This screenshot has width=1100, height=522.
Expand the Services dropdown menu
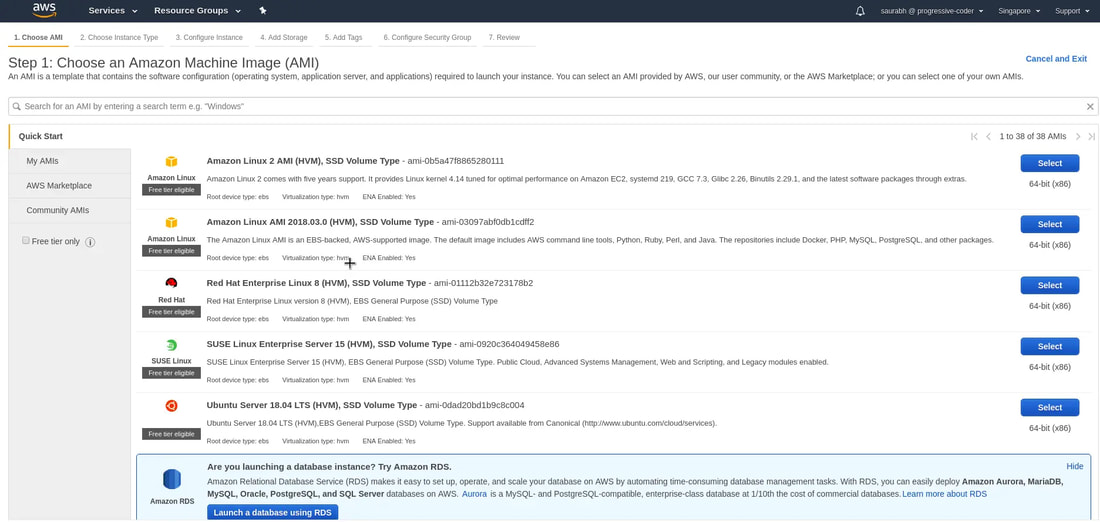(x=112, y=11)
